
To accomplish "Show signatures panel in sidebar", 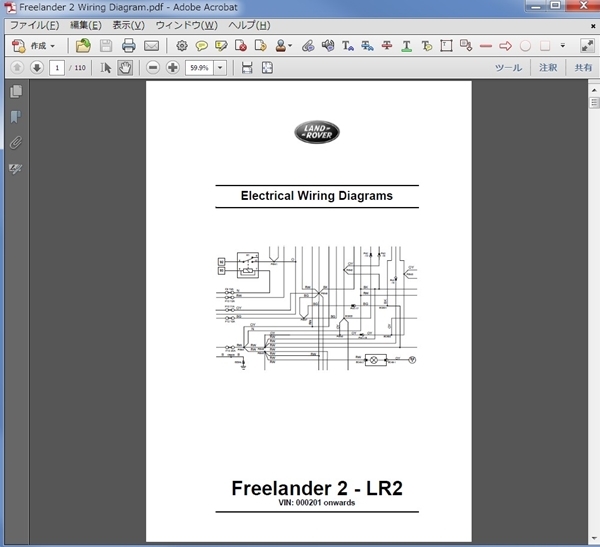I will 16,168.
